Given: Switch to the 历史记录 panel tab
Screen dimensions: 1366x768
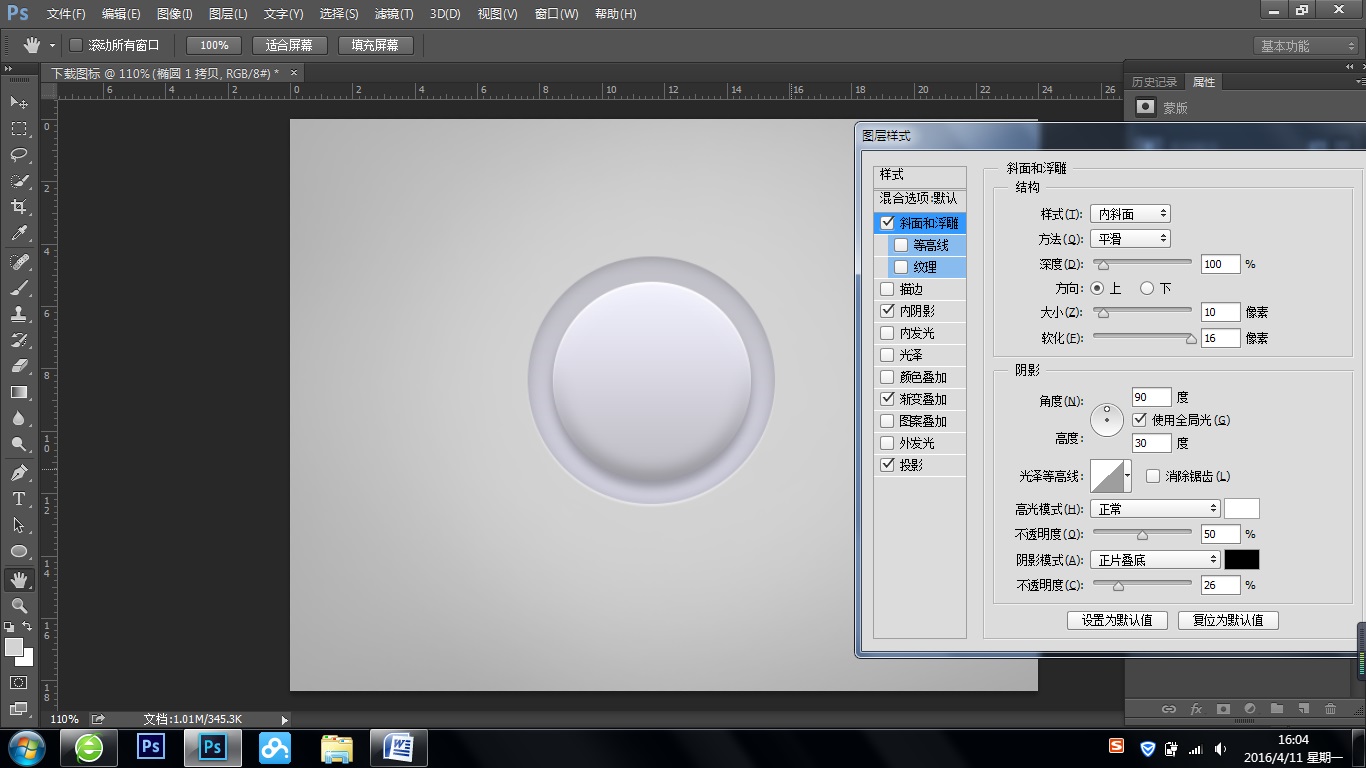Looking at the screenshot, I should click(1154, 82).
